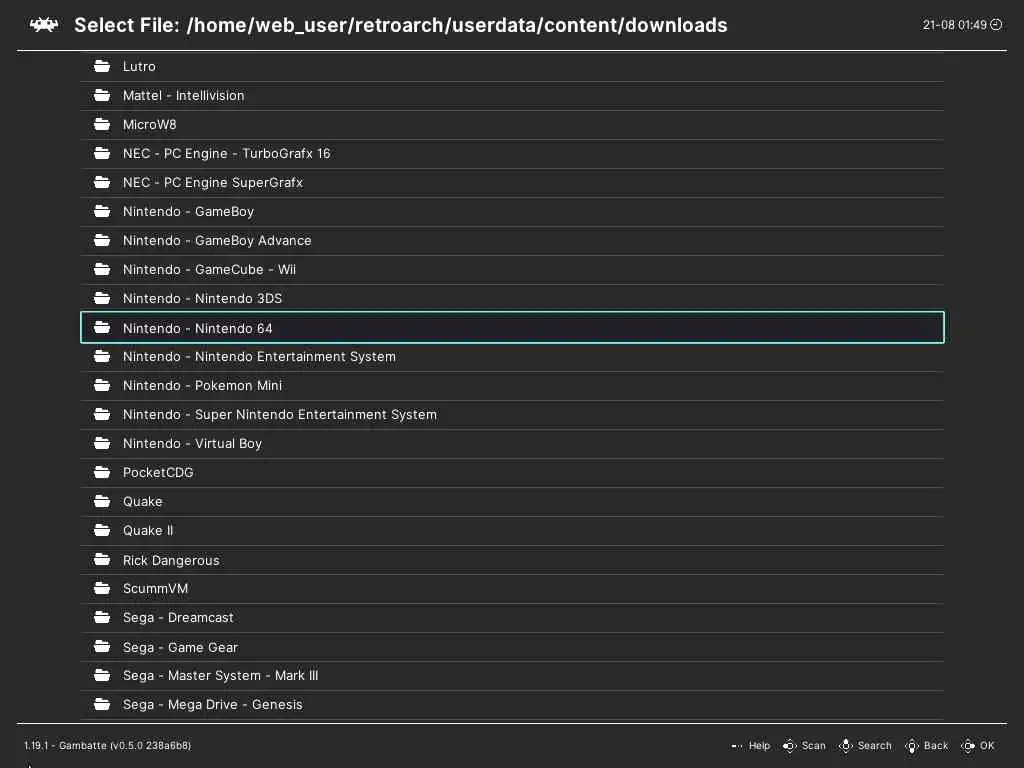Click the folder icon for MicroW8
Screen dimensions: 1024x768
(102, 124)
